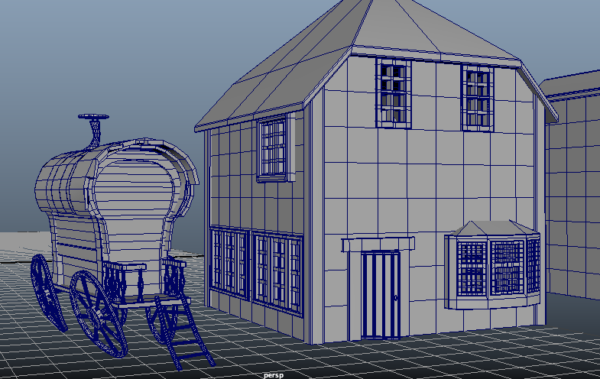600x379 pixels.
Task: Click the wagon's large front wheel
Action: 98,314
